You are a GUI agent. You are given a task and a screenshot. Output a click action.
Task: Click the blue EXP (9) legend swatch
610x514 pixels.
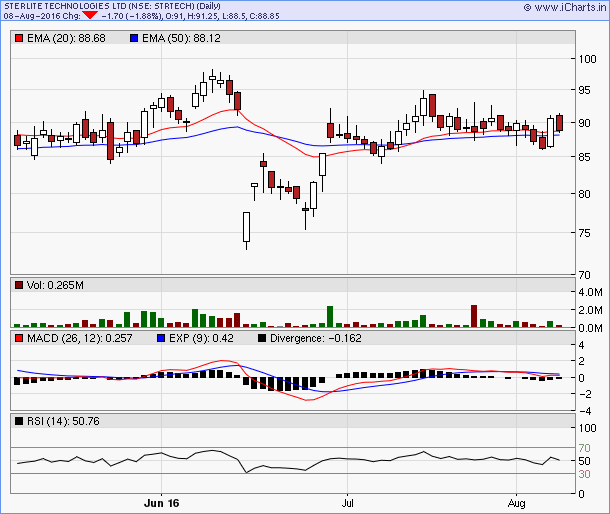tap(161, 338)
